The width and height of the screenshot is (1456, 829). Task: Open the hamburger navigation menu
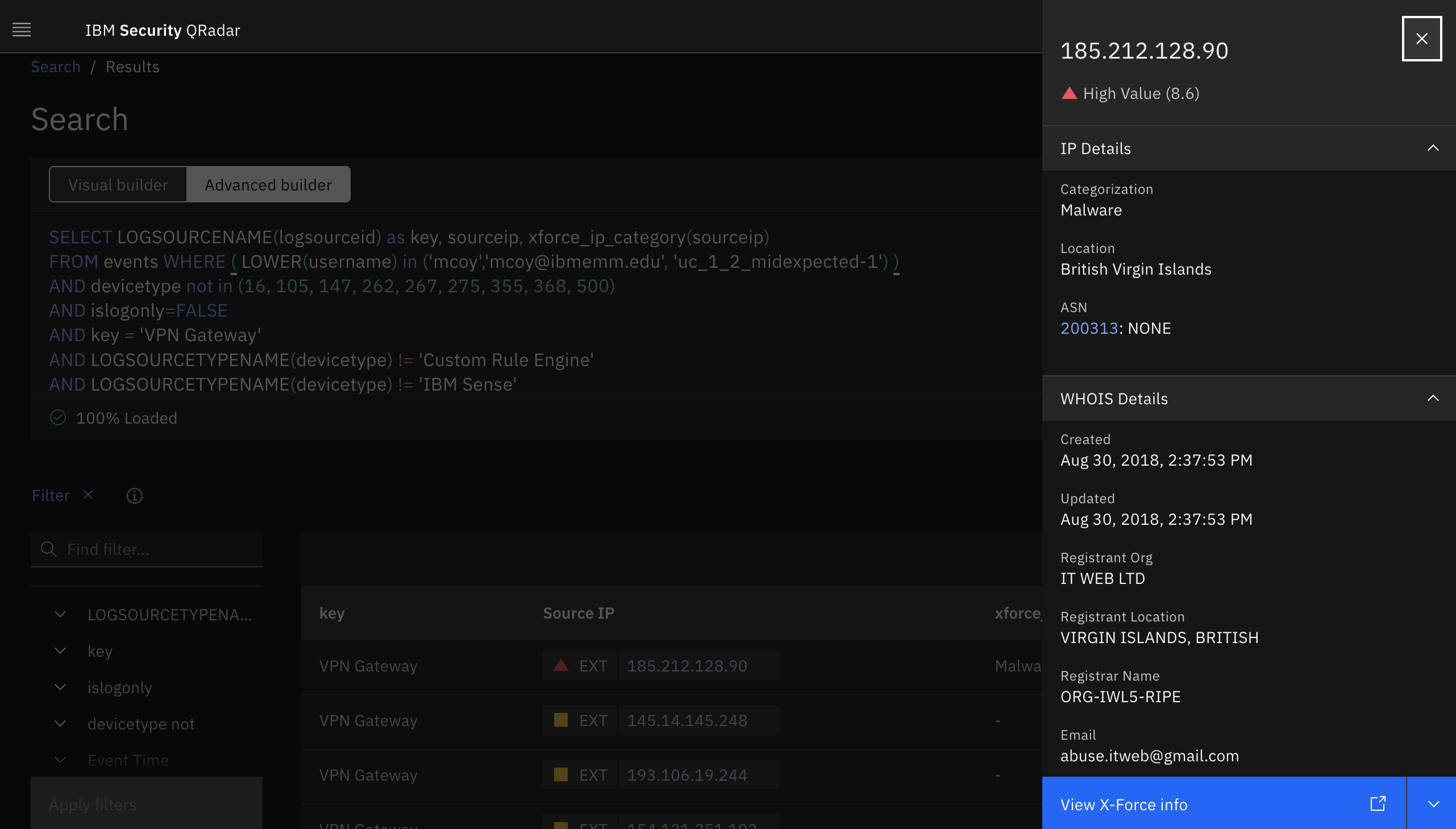[22, 30]
